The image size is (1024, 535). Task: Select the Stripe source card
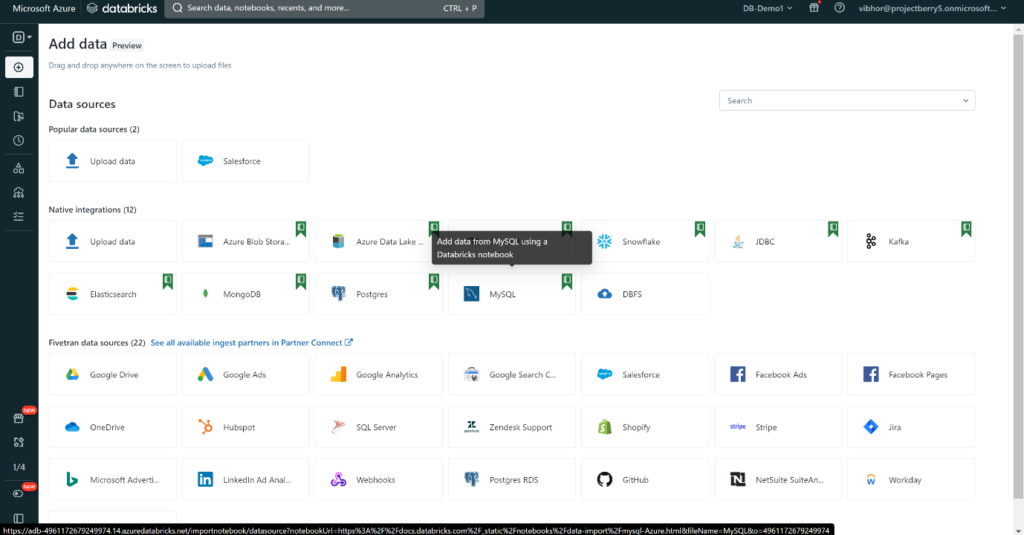pyautogui.click(x=778, y=427)
